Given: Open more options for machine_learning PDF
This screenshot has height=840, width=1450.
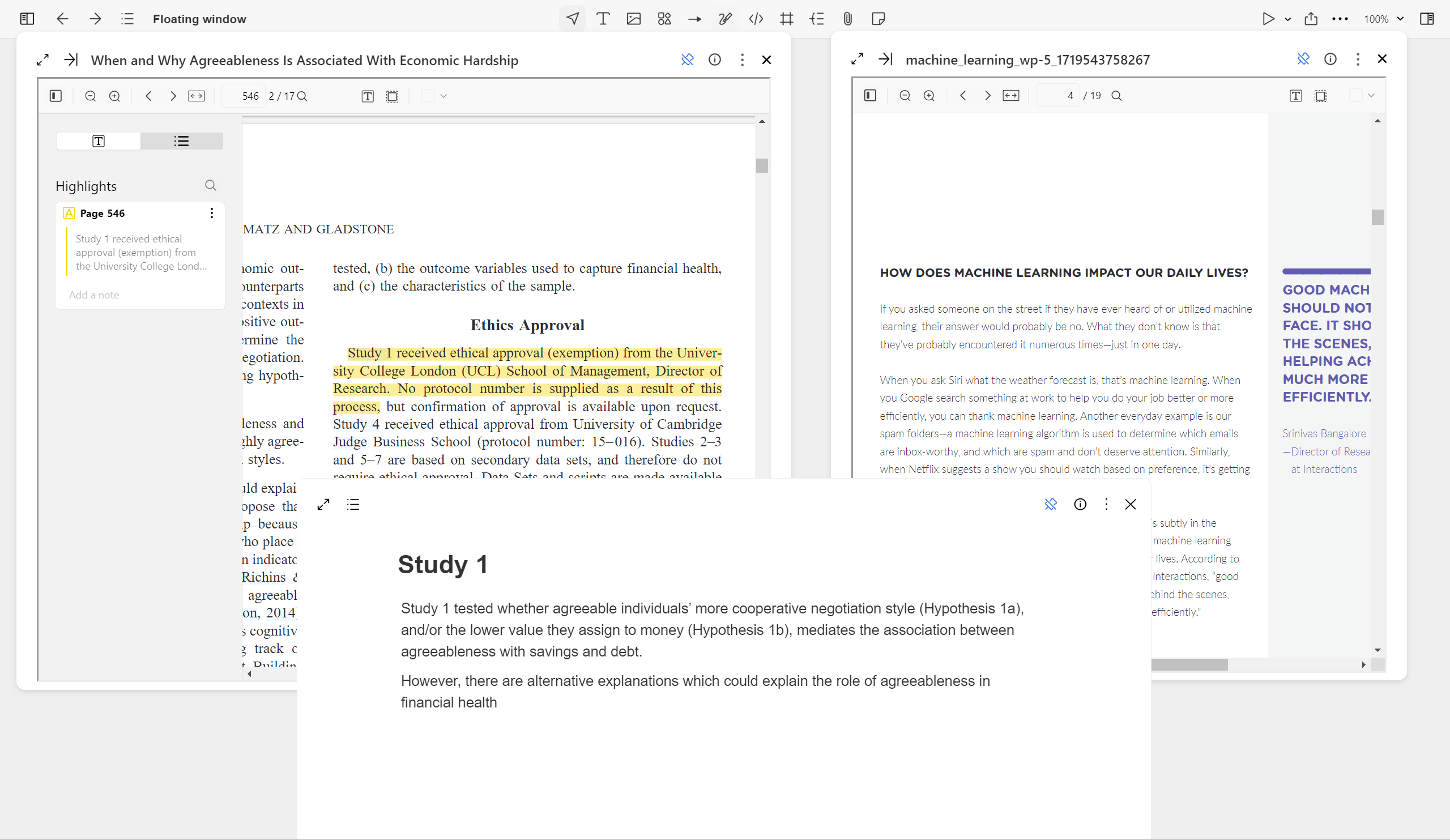Looking at the screenshot, I should [x=1358, y=59].
